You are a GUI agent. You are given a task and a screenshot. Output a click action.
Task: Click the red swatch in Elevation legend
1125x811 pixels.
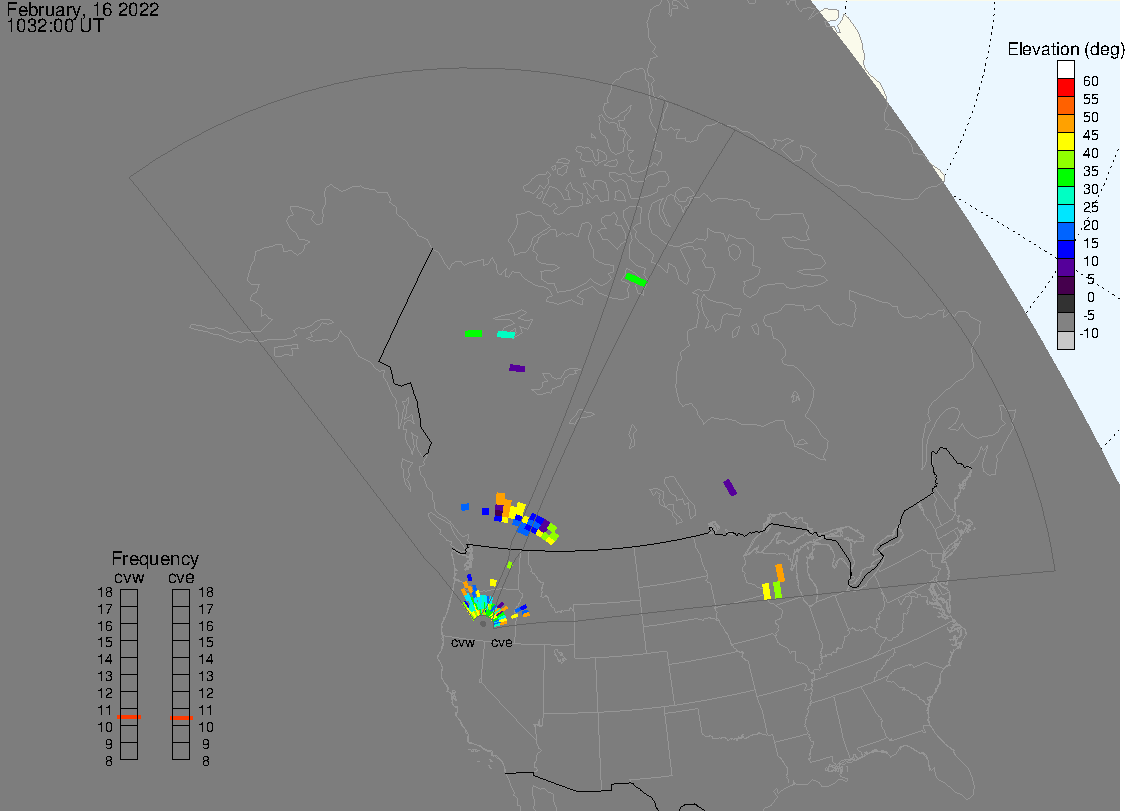pyautogui.click(x=1066, y=87)
